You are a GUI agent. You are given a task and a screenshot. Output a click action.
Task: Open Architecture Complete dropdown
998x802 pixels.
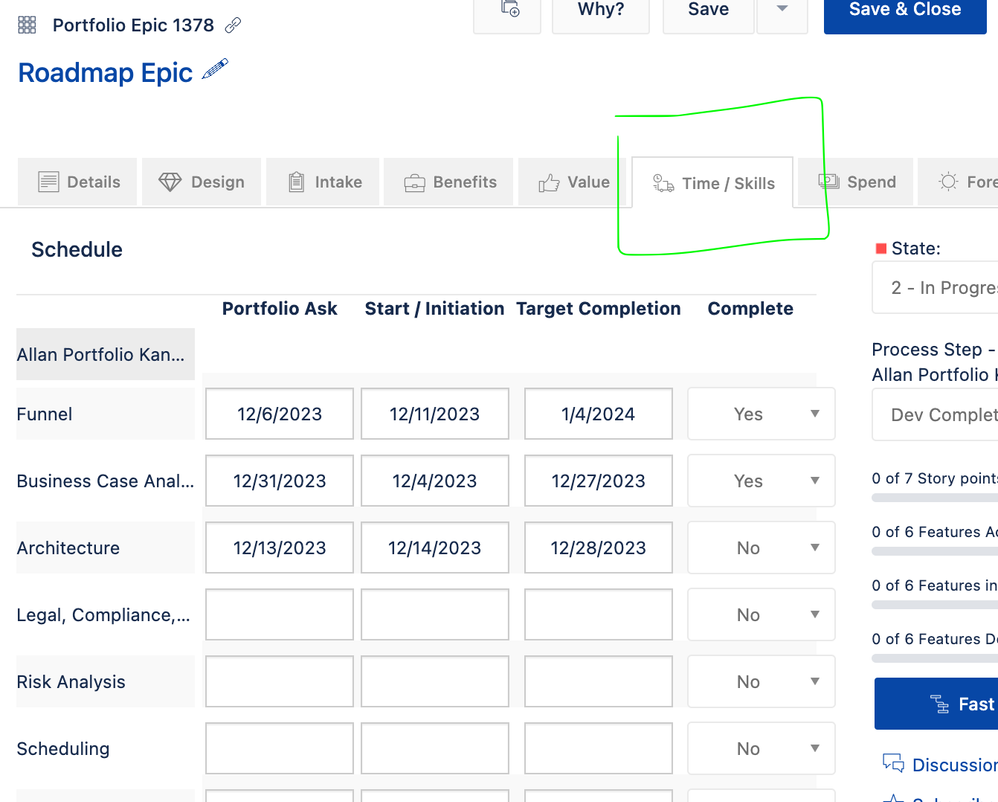[761, 547]
